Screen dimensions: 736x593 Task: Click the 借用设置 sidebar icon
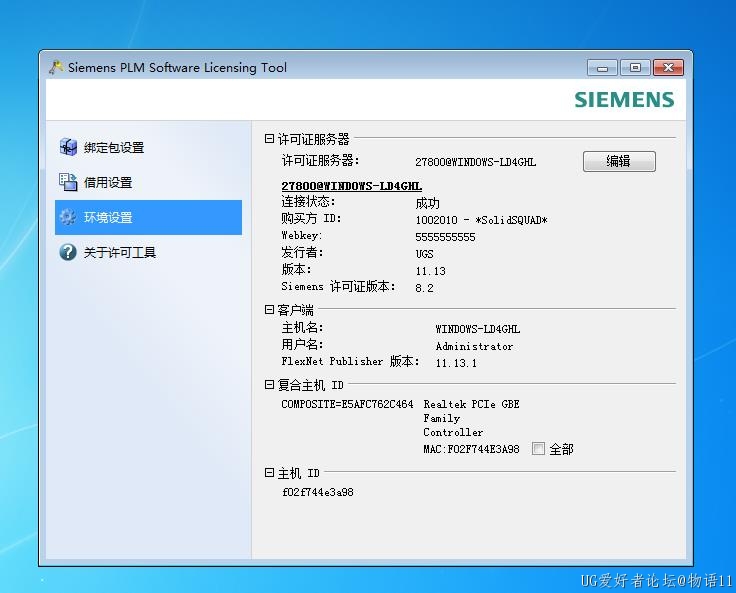(68, 182)
